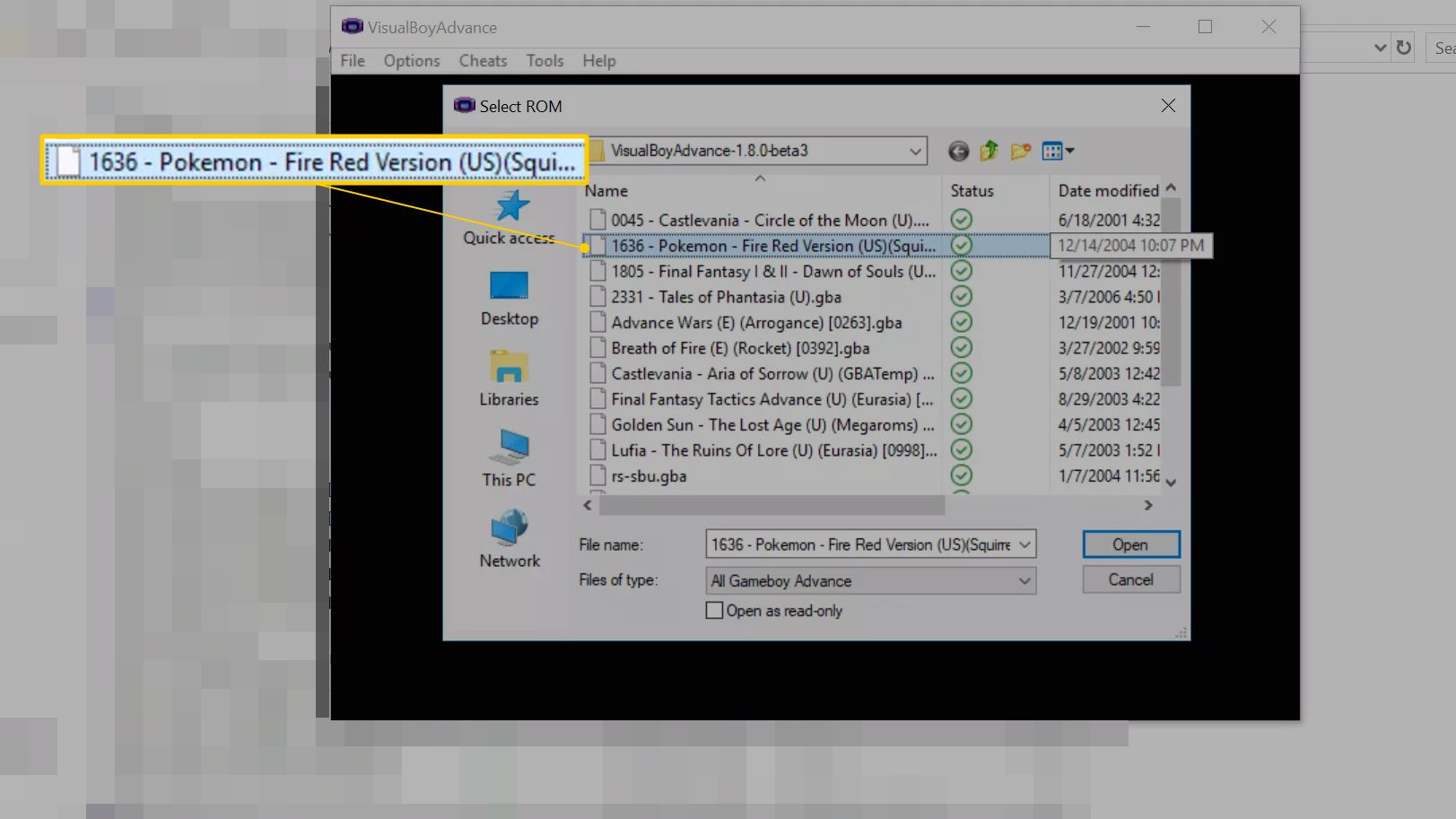Open the Cheats menu

point(483,61)
